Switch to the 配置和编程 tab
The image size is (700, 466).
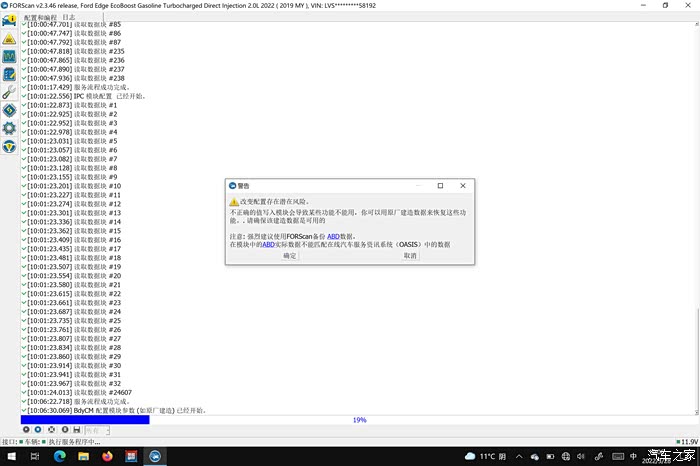tap(40, 17)
